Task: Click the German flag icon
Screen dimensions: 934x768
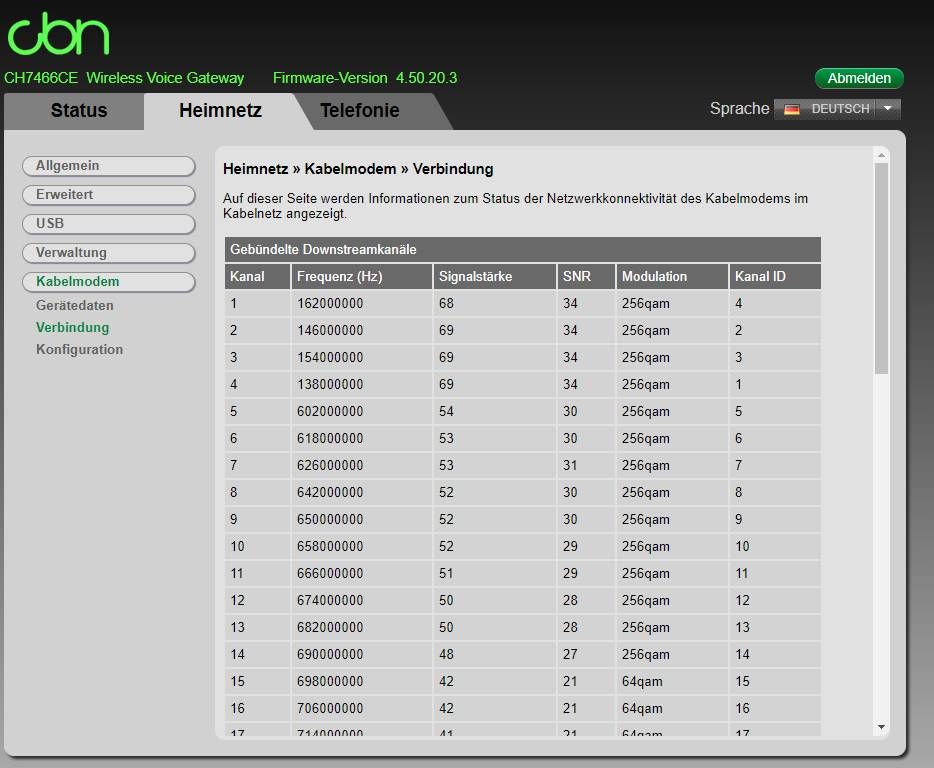Action: pyautogui.click(x=792, y=109)
